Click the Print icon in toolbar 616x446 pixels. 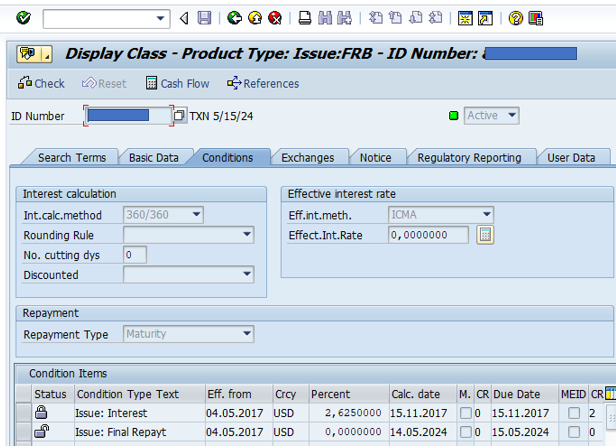(x=305, y=18)
